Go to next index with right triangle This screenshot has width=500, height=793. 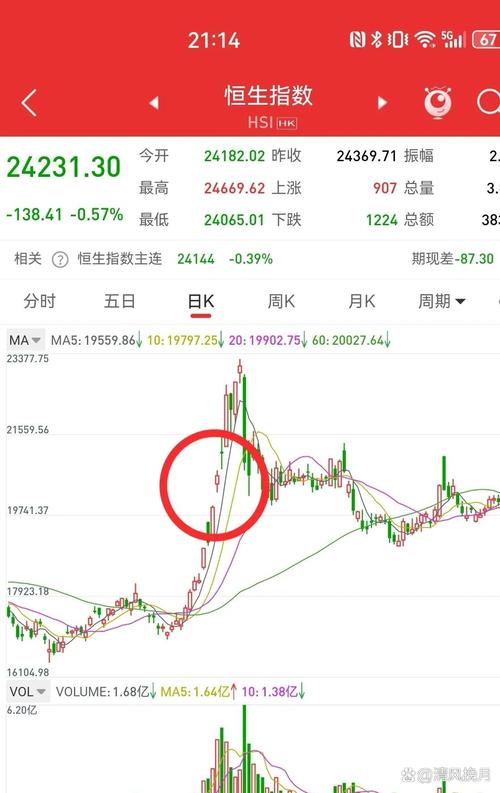(x=382, y=103)
